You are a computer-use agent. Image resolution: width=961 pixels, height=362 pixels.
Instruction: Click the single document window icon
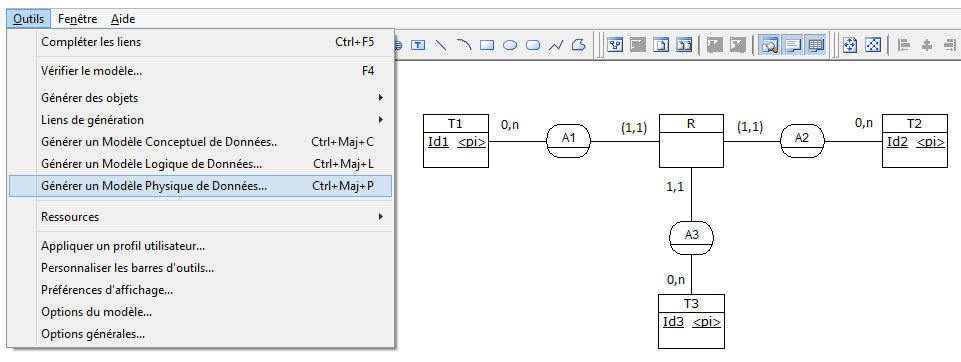click(x=661, y=45)
